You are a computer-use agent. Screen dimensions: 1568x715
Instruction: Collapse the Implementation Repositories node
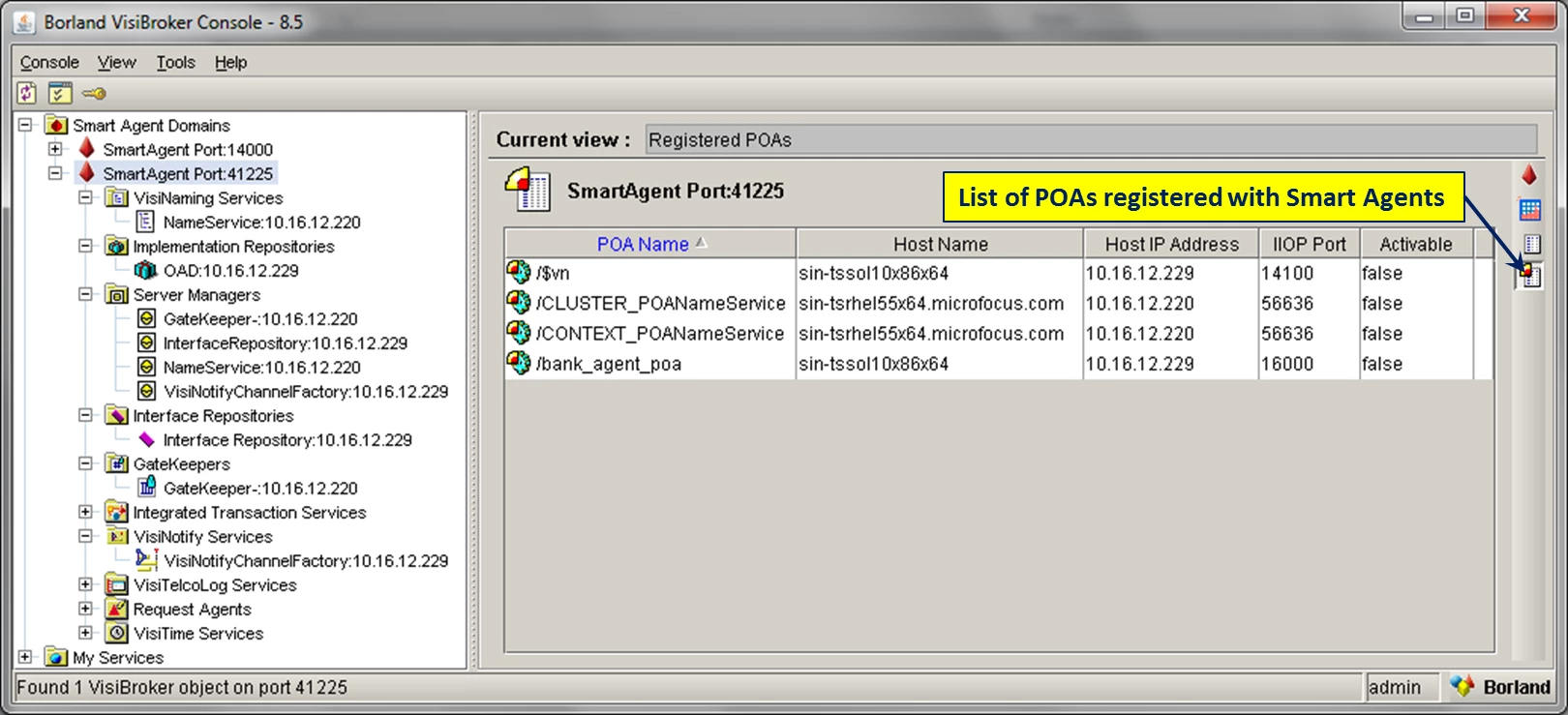click(85, 246)
